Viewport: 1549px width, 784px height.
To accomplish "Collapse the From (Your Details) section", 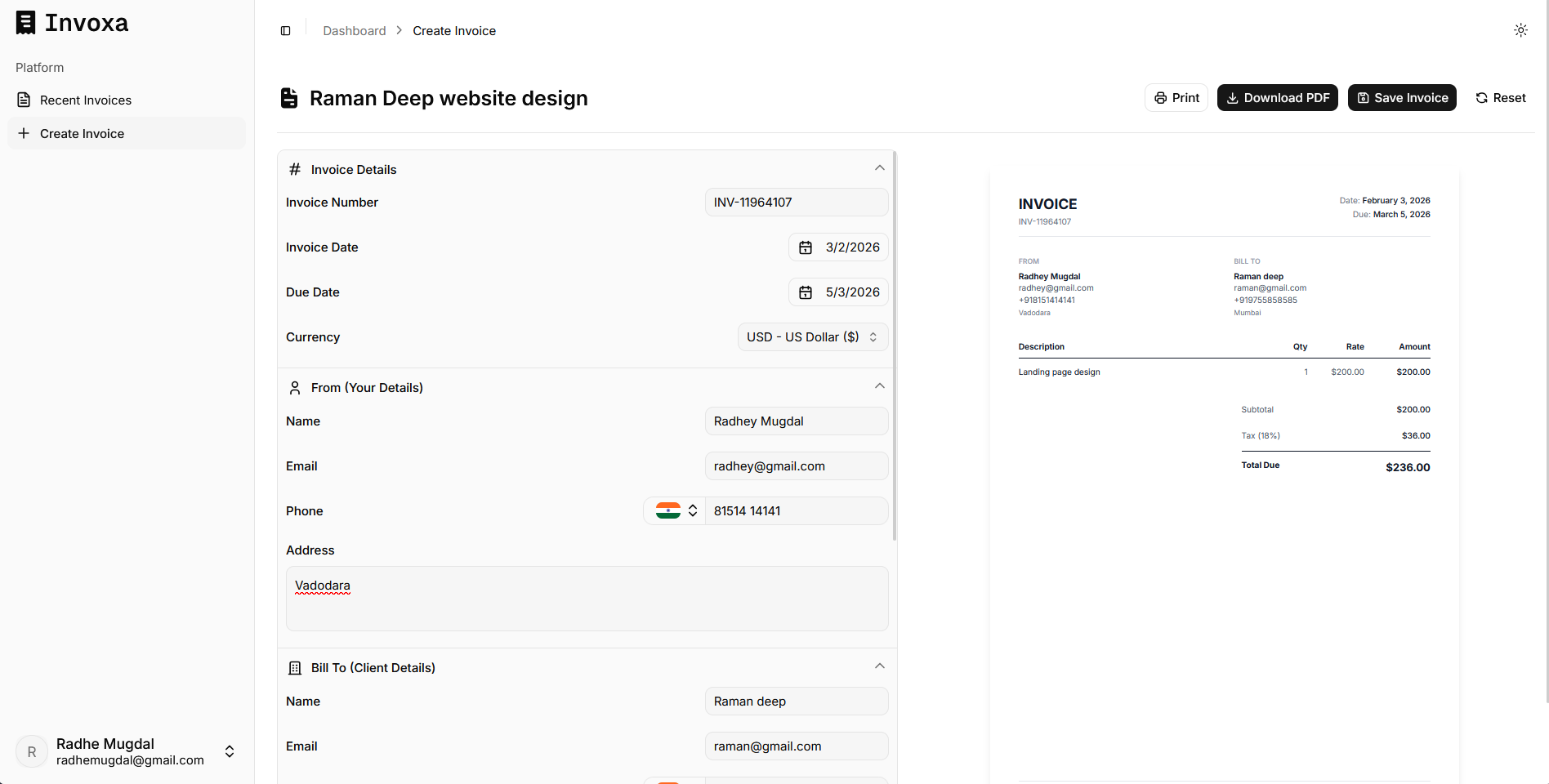I will click(879, 386).
